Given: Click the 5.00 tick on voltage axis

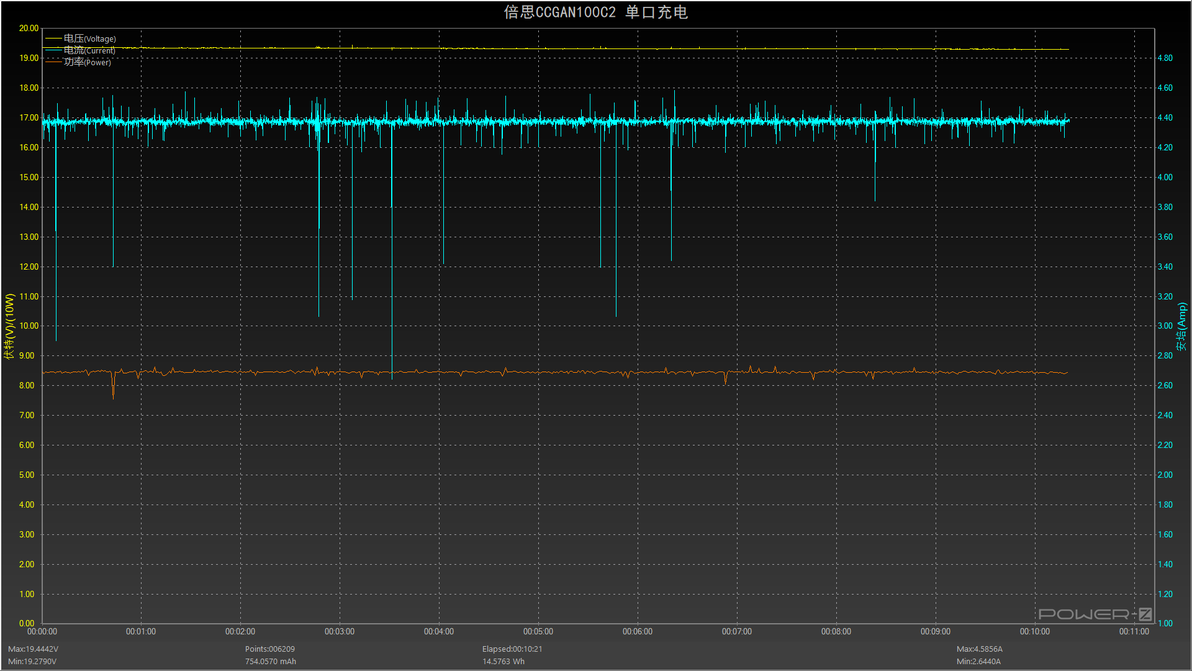Looking at the screenshot, I should tap(27, 475).
